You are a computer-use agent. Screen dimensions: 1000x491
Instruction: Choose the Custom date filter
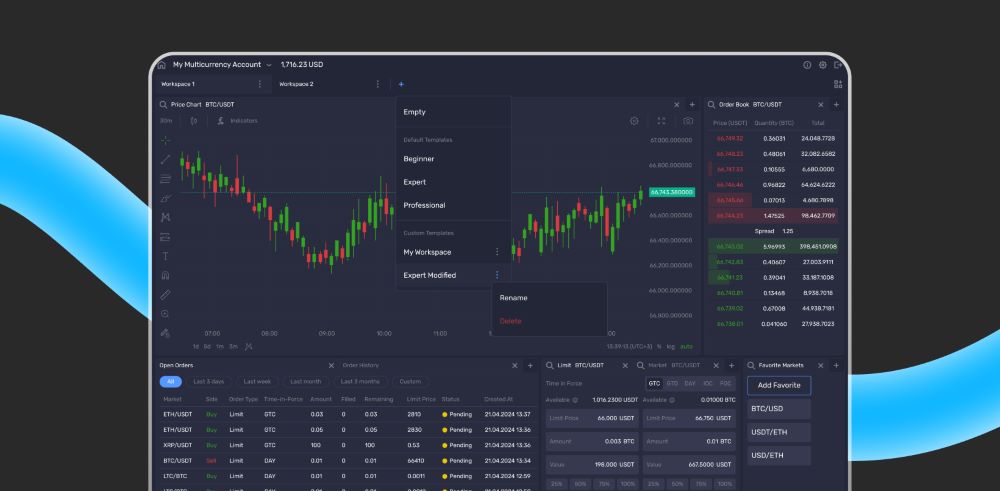coord(410,381)
